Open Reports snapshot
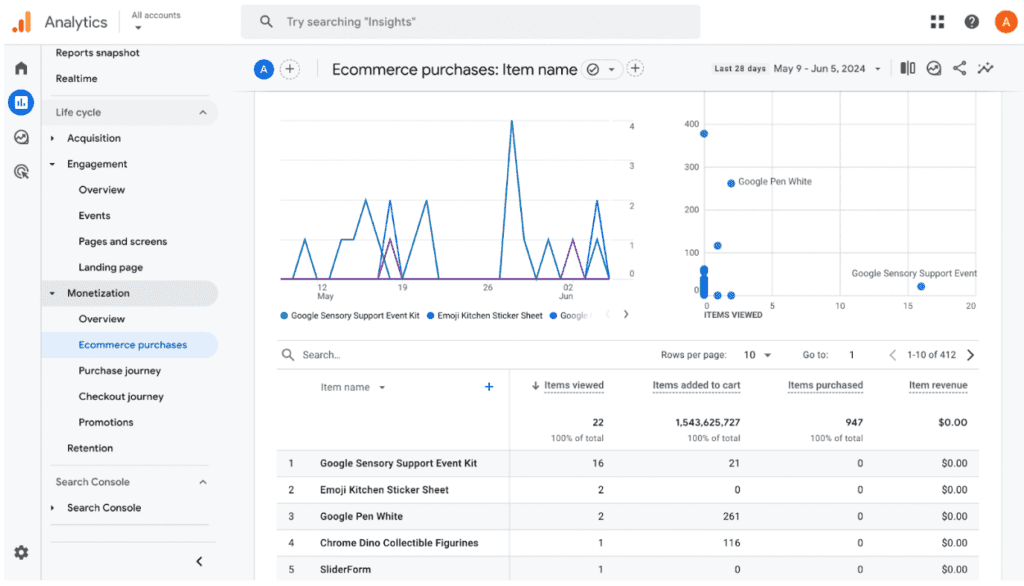 coord(97,53)
